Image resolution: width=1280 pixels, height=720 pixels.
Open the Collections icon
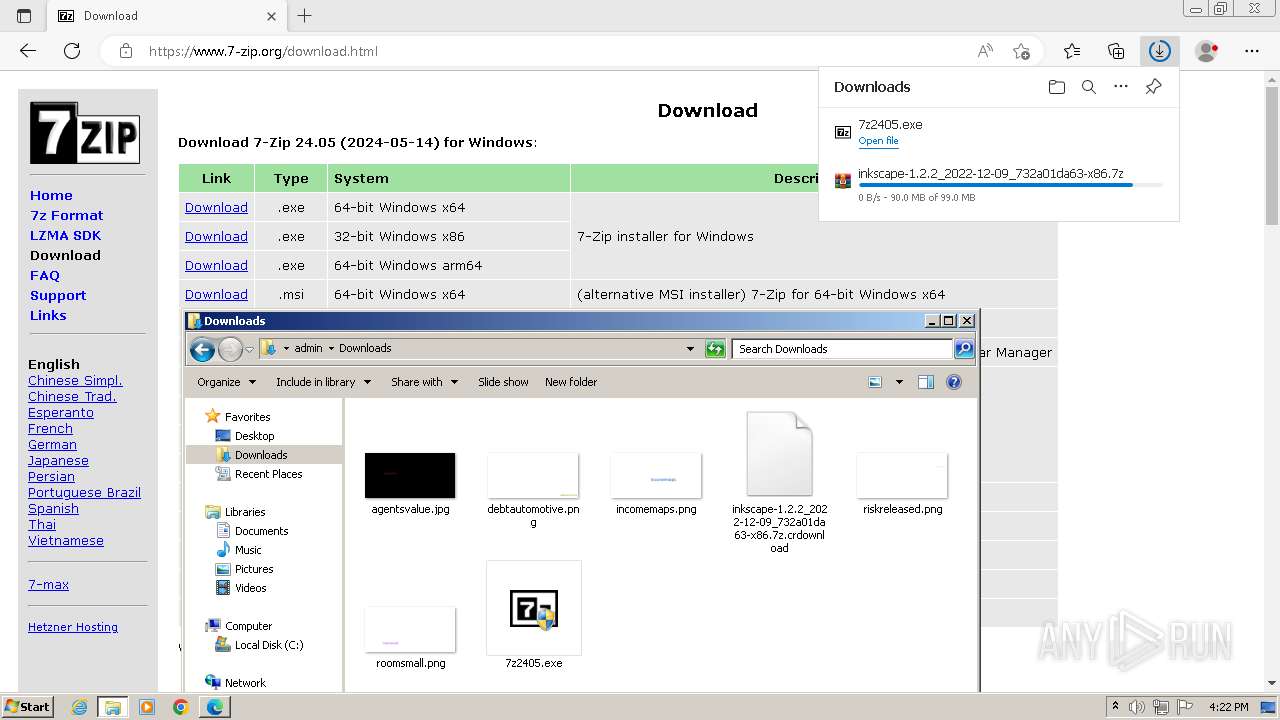pyautogui.click(x=1116, y=51)
